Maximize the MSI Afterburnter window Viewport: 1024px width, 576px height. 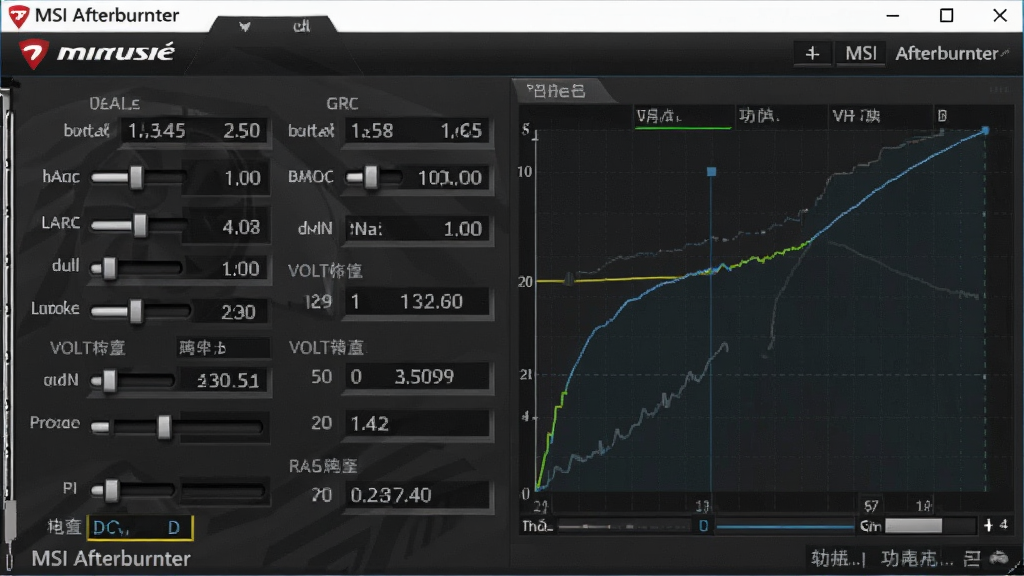[x=946, y=16]
